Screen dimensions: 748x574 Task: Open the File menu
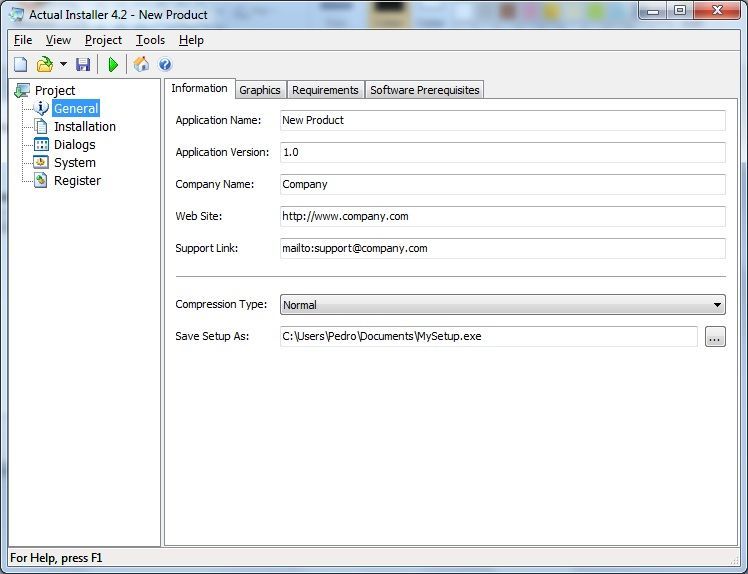pos(23,40)
